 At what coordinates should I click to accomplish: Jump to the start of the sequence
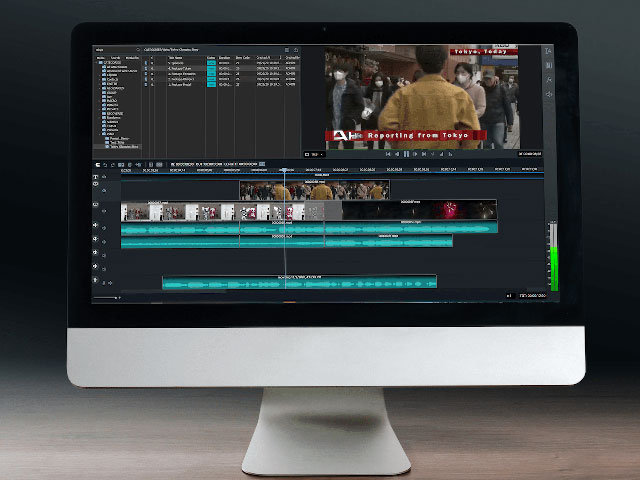(388, 154)
